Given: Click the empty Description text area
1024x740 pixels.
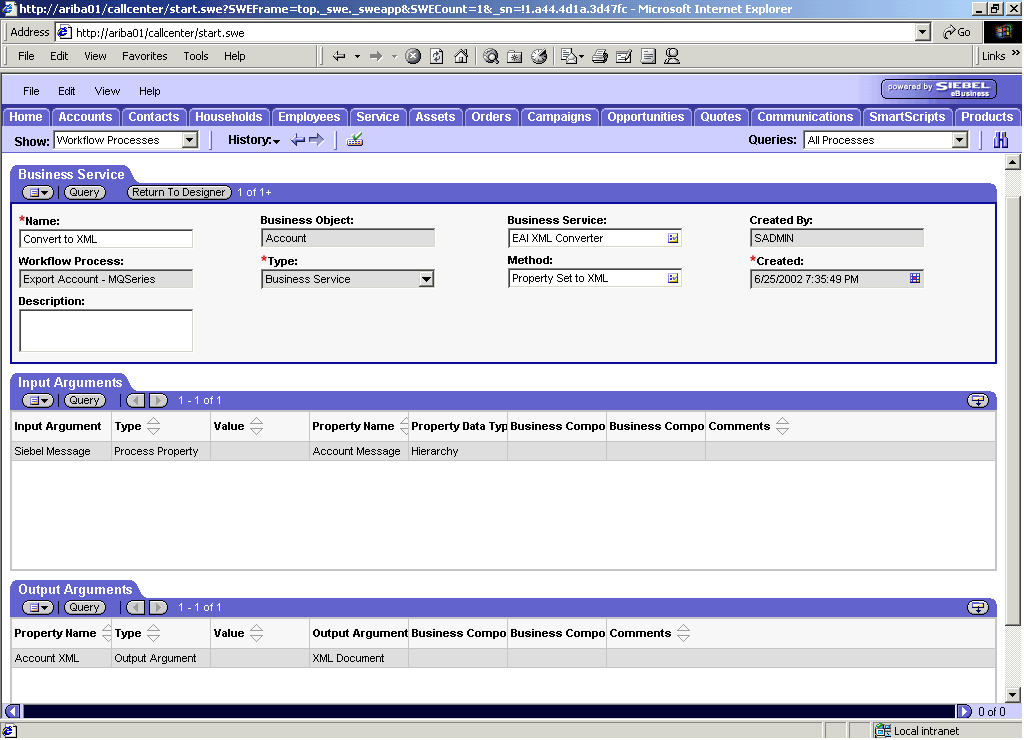Looking at the screenshot, I should [106, 330].
